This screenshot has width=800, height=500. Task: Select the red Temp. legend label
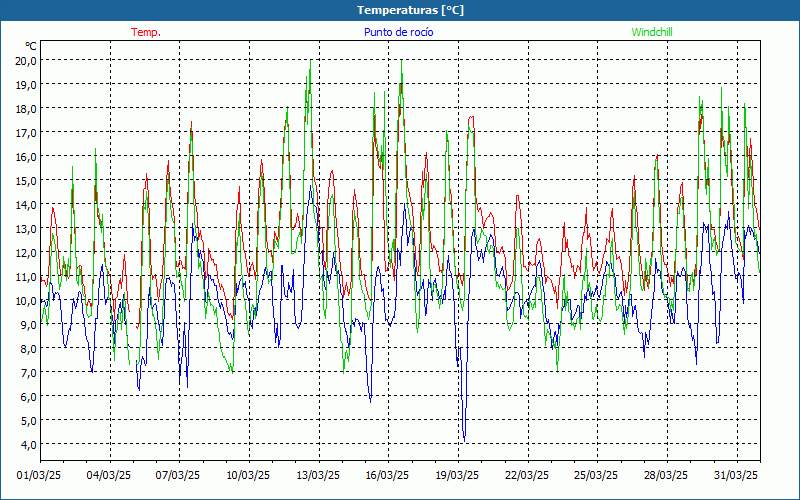(146, 32)
